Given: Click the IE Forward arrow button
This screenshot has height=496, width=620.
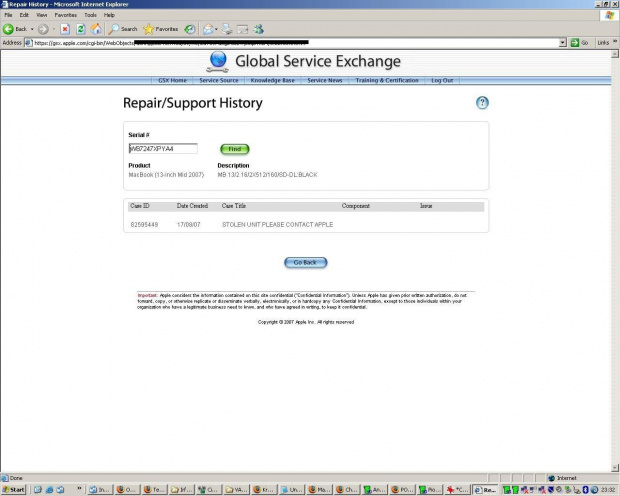Looking at the screenshot, I should click(x=43, y=29).
